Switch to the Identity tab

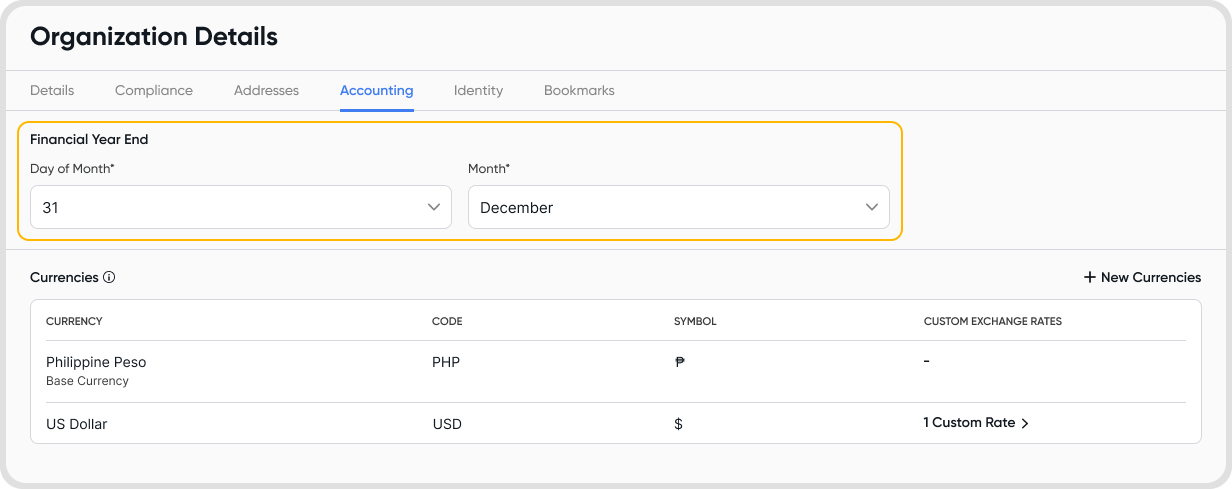tap(478, 90)
